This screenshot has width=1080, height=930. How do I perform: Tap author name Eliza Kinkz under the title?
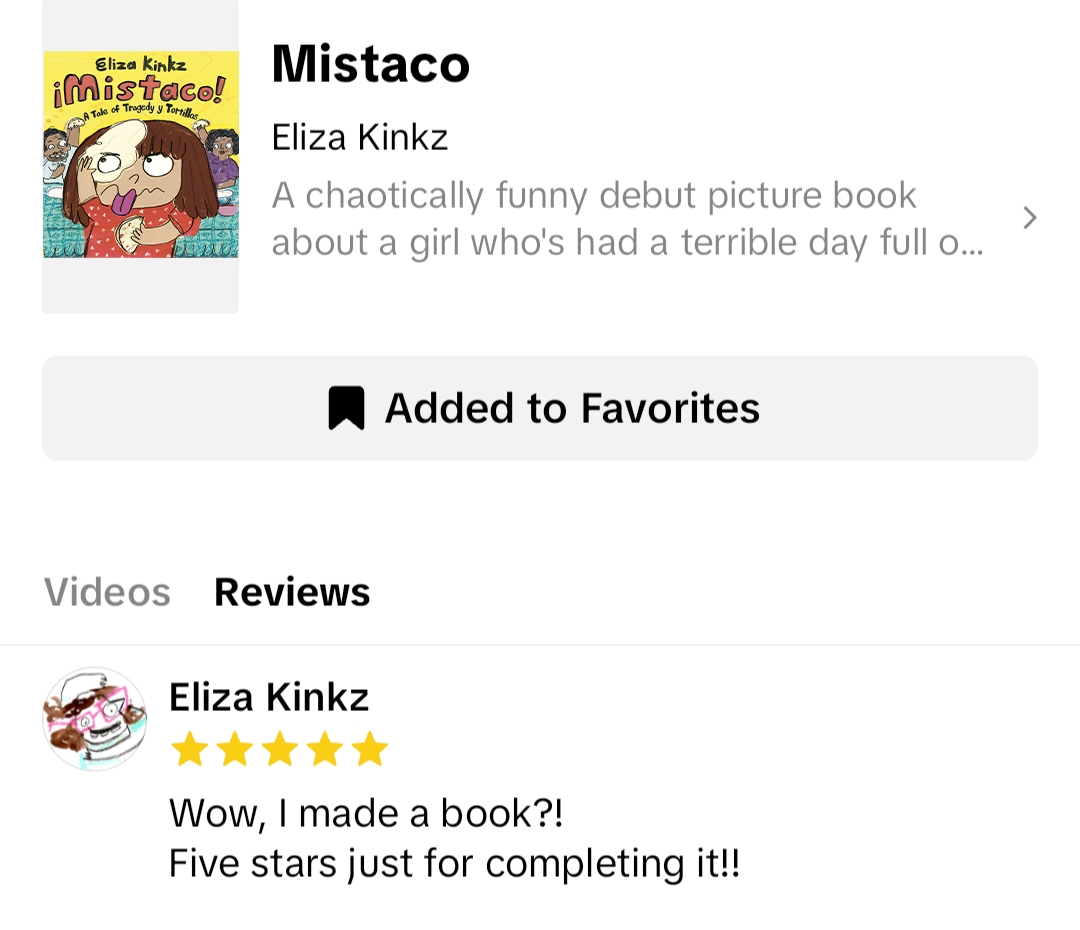click(x=360, y=137)
